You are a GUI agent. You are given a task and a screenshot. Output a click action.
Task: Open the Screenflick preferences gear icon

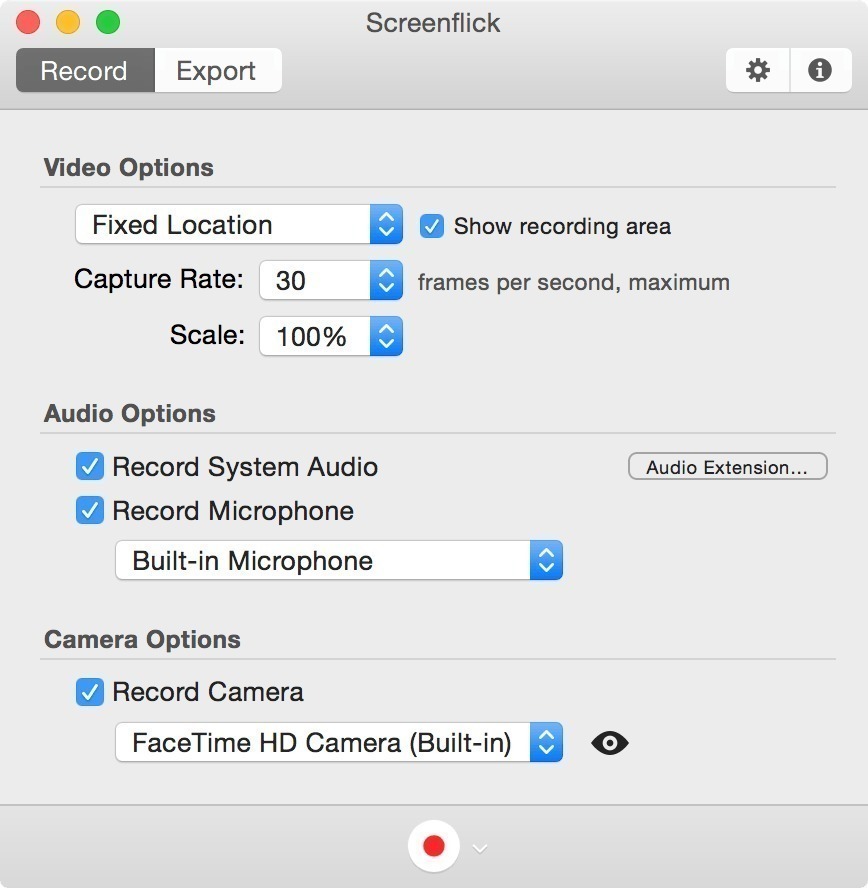click(x=757, y=70)
